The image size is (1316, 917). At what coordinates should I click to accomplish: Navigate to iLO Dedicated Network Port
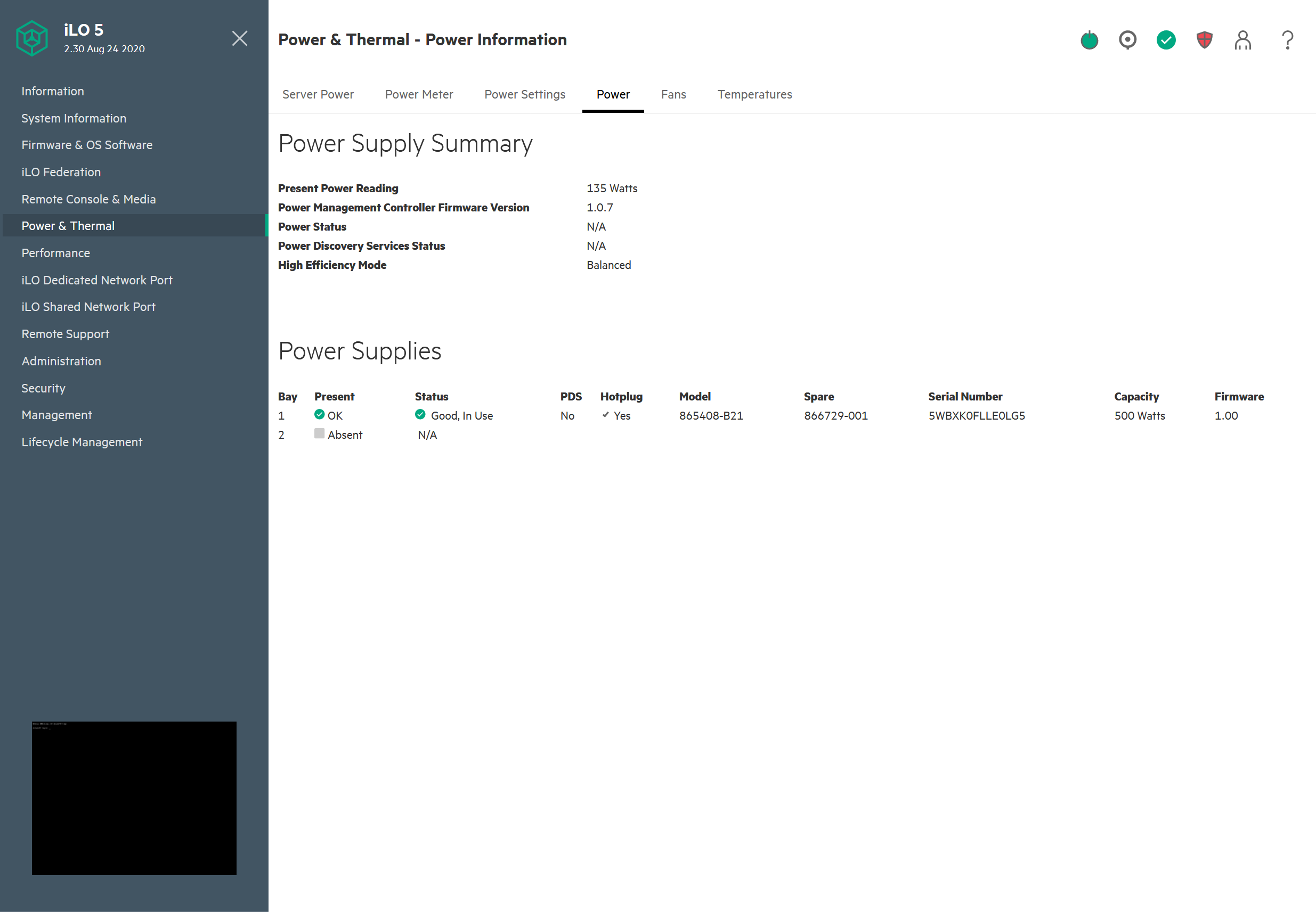[97, 280]
